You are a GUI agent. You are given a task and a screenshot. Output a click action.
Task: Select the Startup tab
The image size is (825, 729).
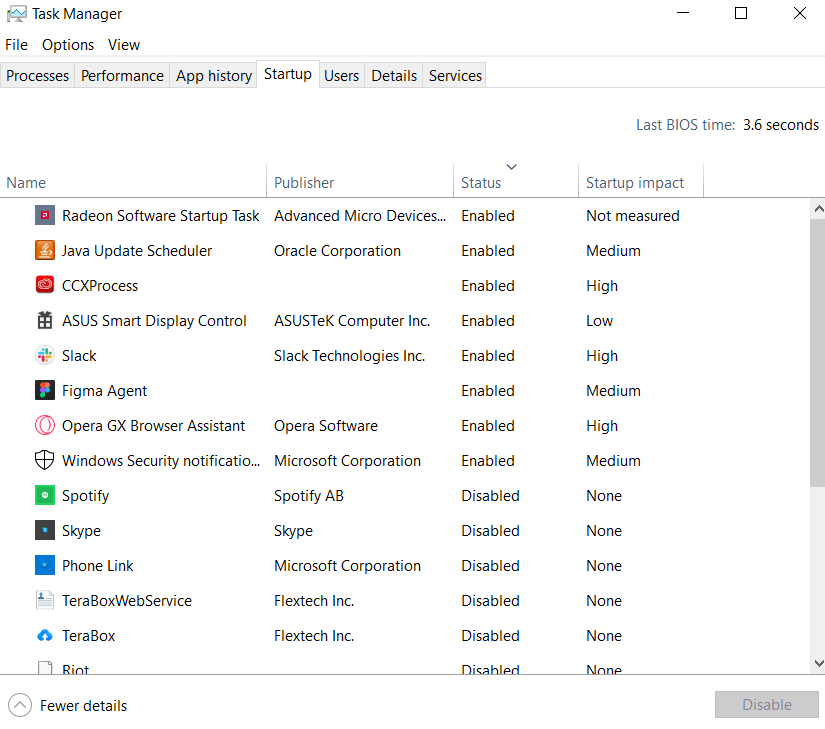288,74
